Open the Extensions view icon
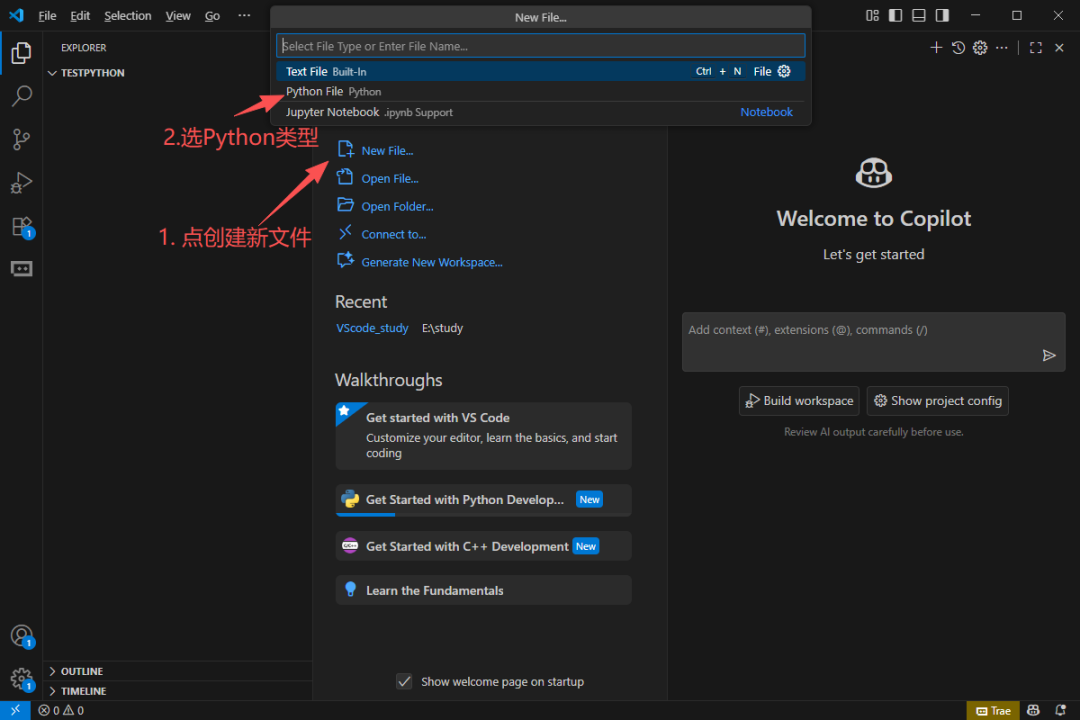The height and width of the screenshot is (720, 1080). coord(21,227)
